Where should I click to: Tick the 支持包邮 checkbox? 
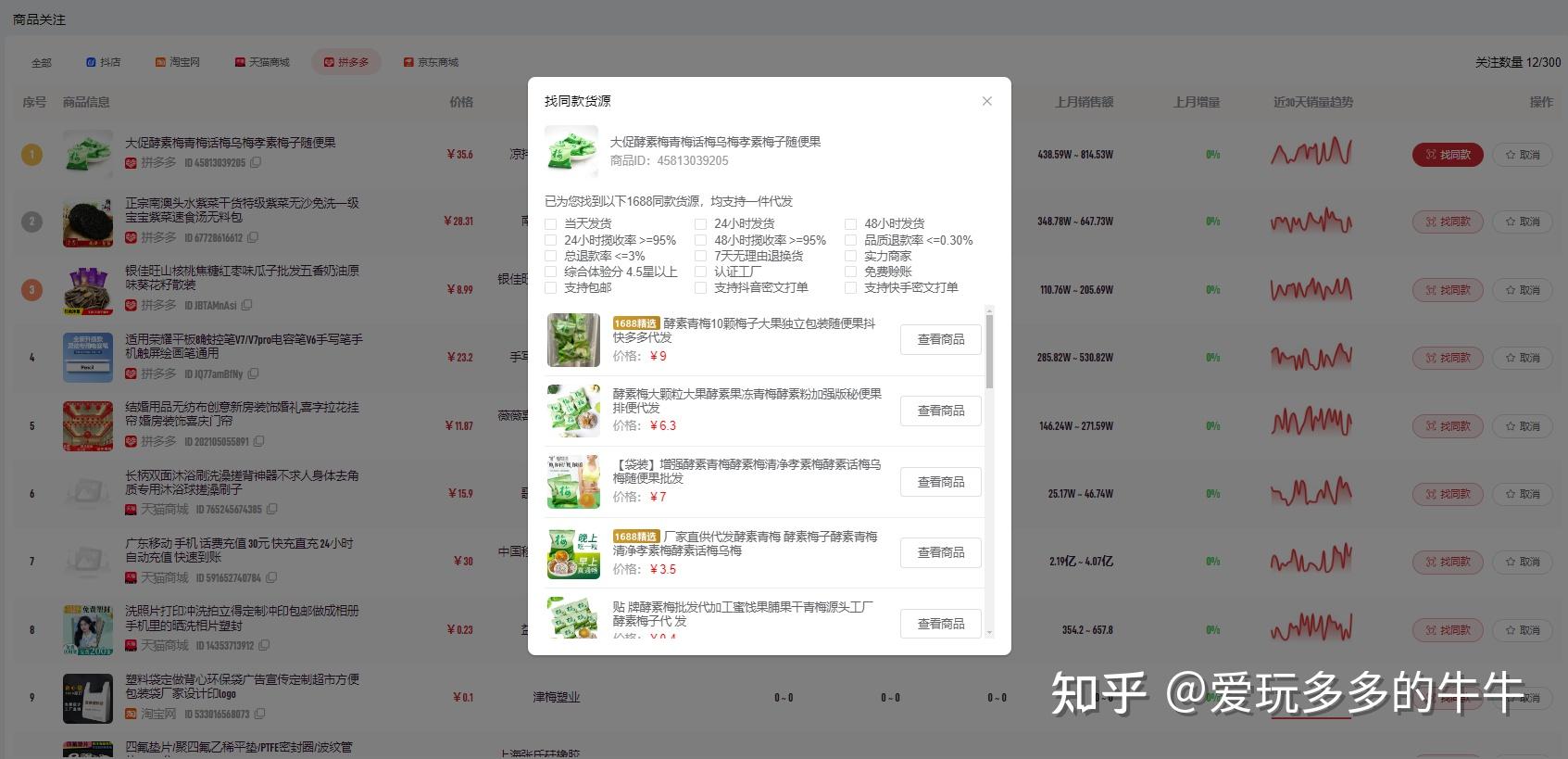click(551, 287)
